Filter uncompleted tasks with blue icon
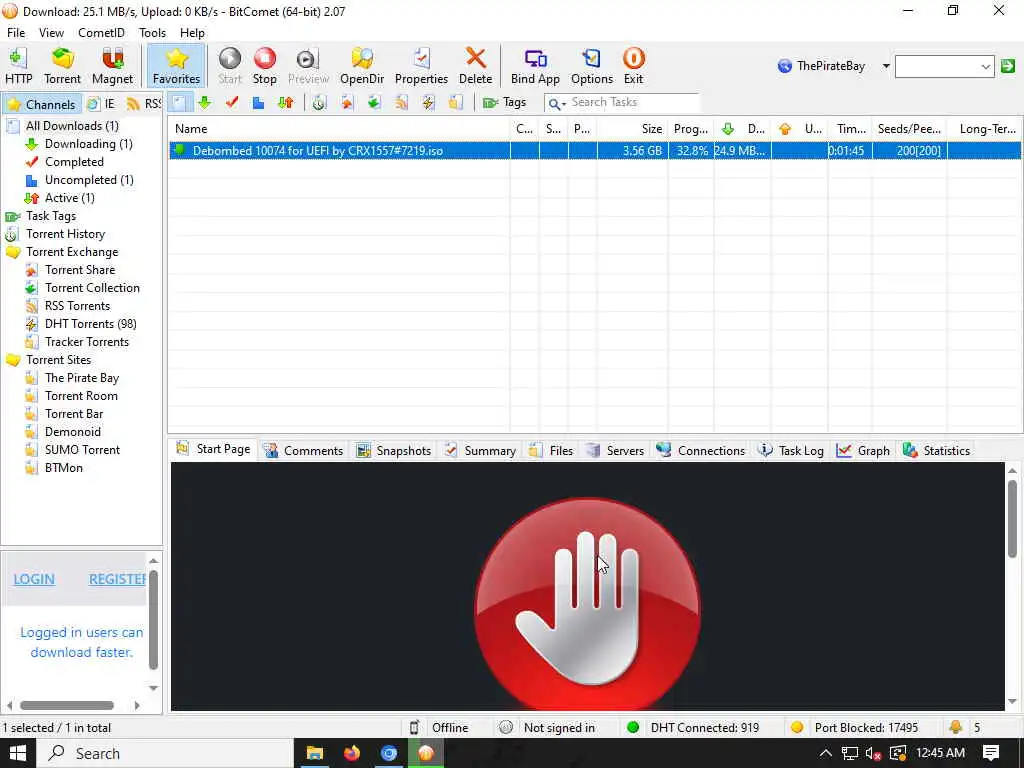This screenshot has width=1024, height=768. click(259, 103)
